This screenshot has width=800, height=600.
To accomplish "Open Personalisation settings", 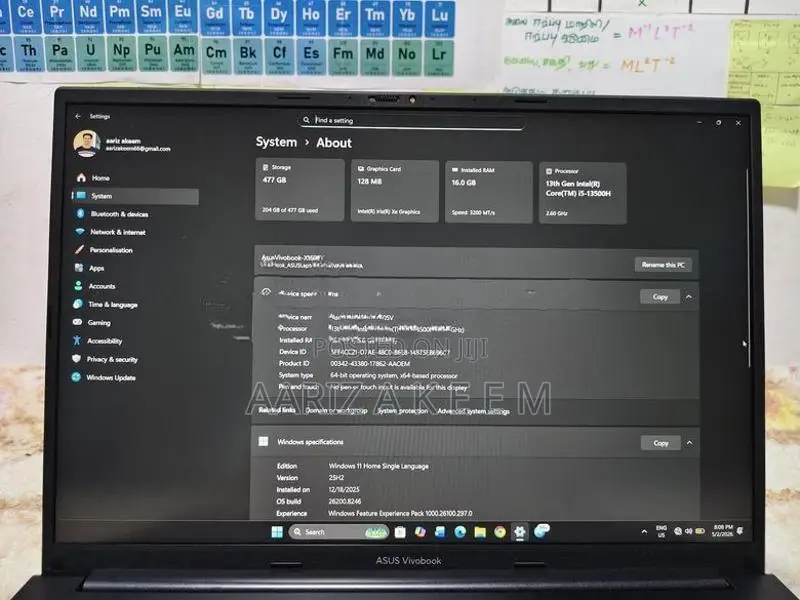I will (104, 250).
